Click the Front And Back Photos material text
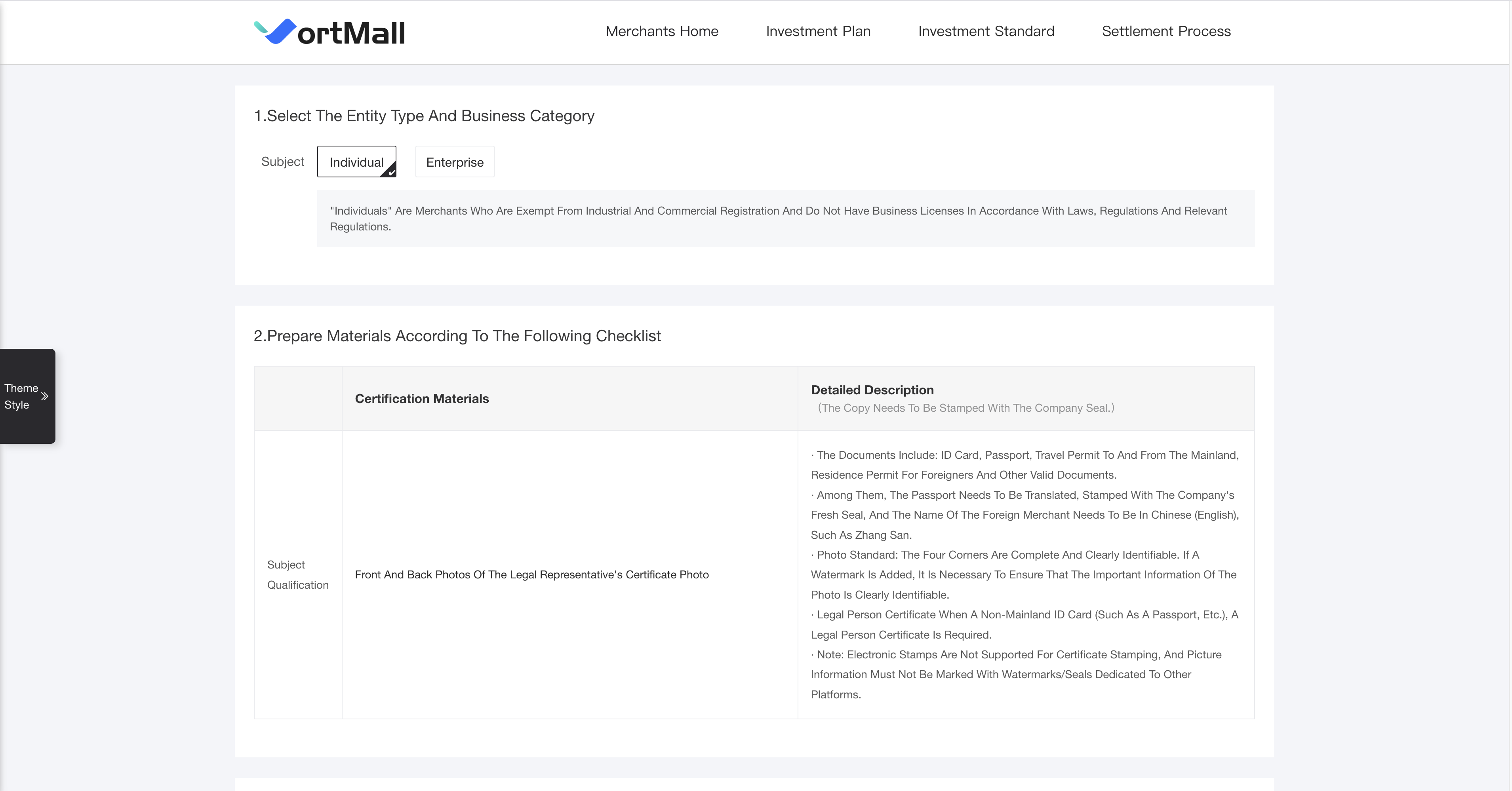The height and width of the screenshot is (791, 1512). tap(531, 574)
